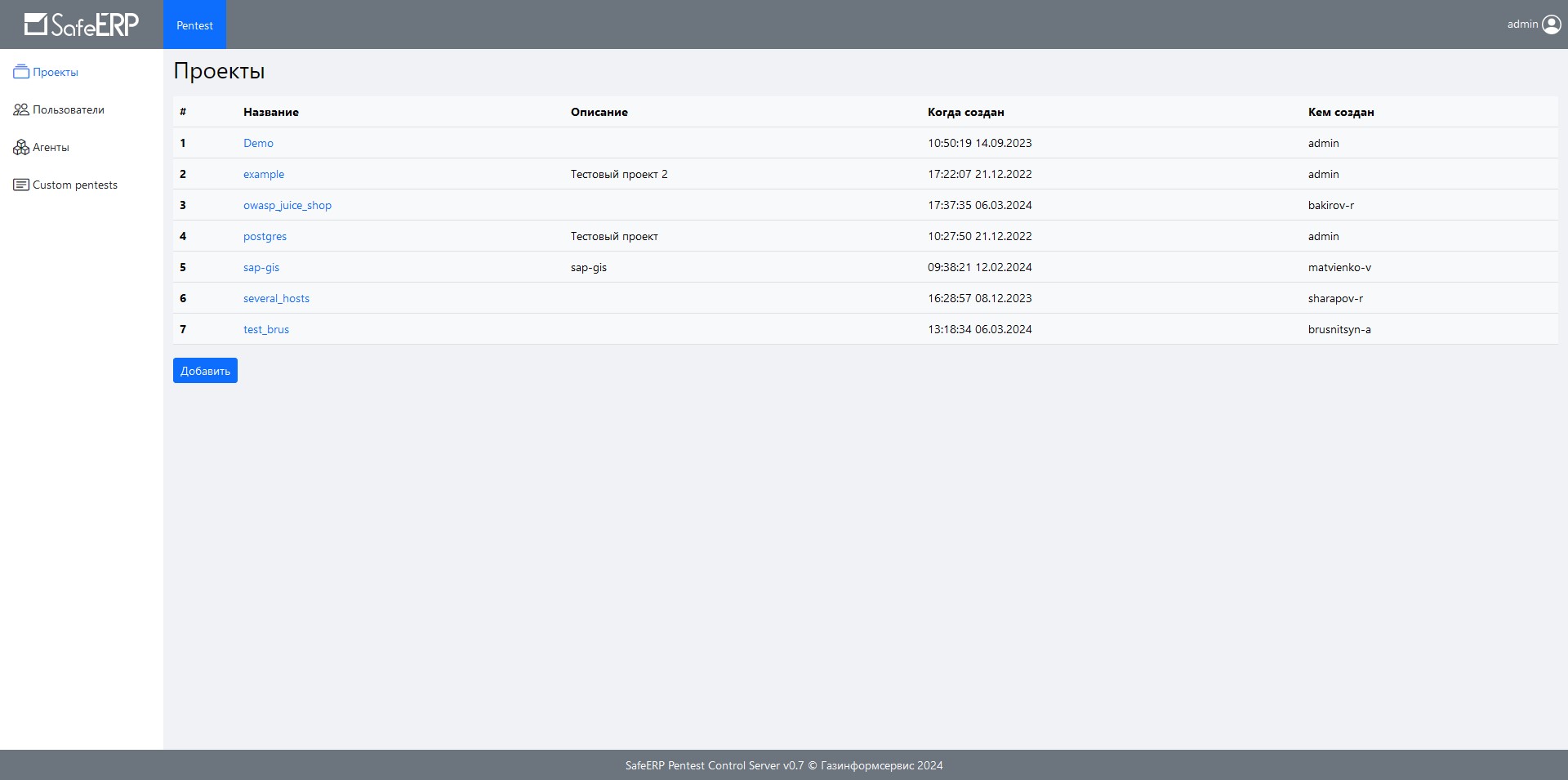Click row number 5 of sap-gis
1568x780 pixels.
point(183,267)
